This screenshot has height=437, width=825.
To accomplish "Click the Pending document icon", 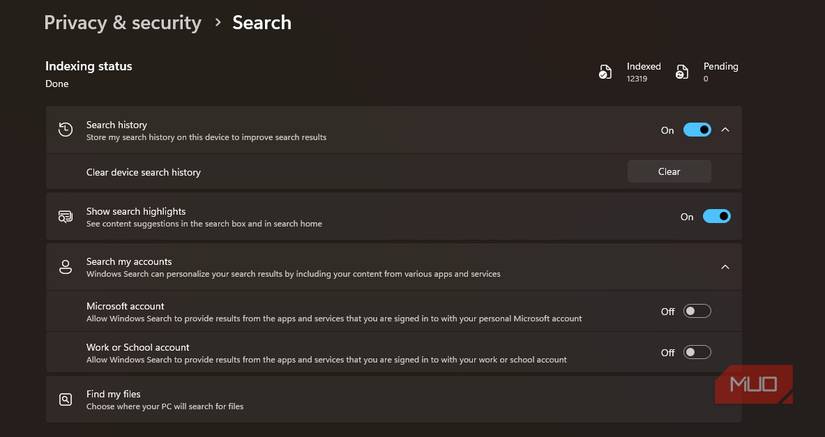I will tap(682, 72).
